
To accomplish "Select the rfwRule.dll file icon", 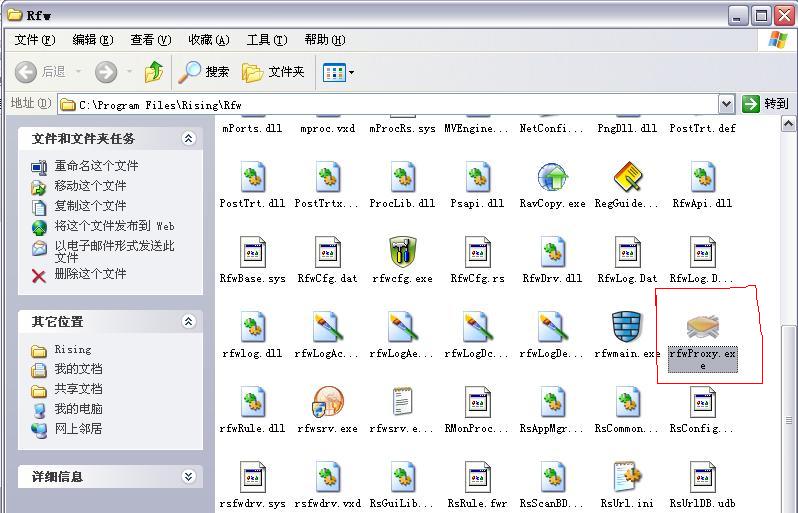I will [253, 402].
